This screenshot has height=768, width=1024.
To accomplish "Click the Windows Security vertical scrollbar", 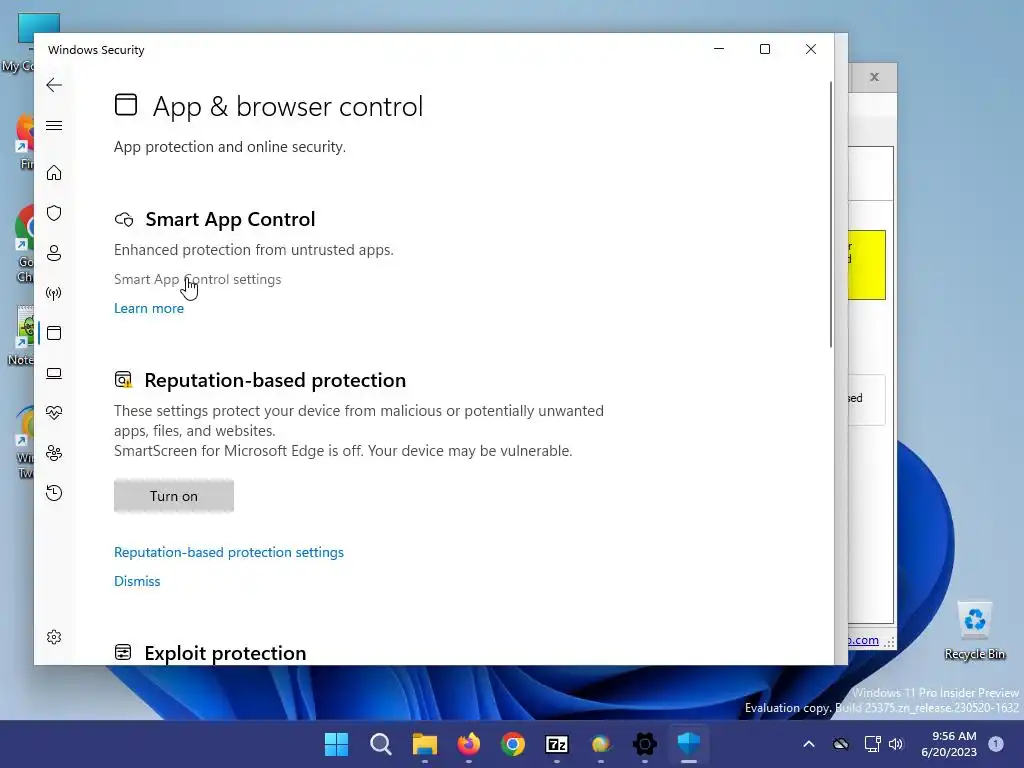I will (x=831, y=214).
